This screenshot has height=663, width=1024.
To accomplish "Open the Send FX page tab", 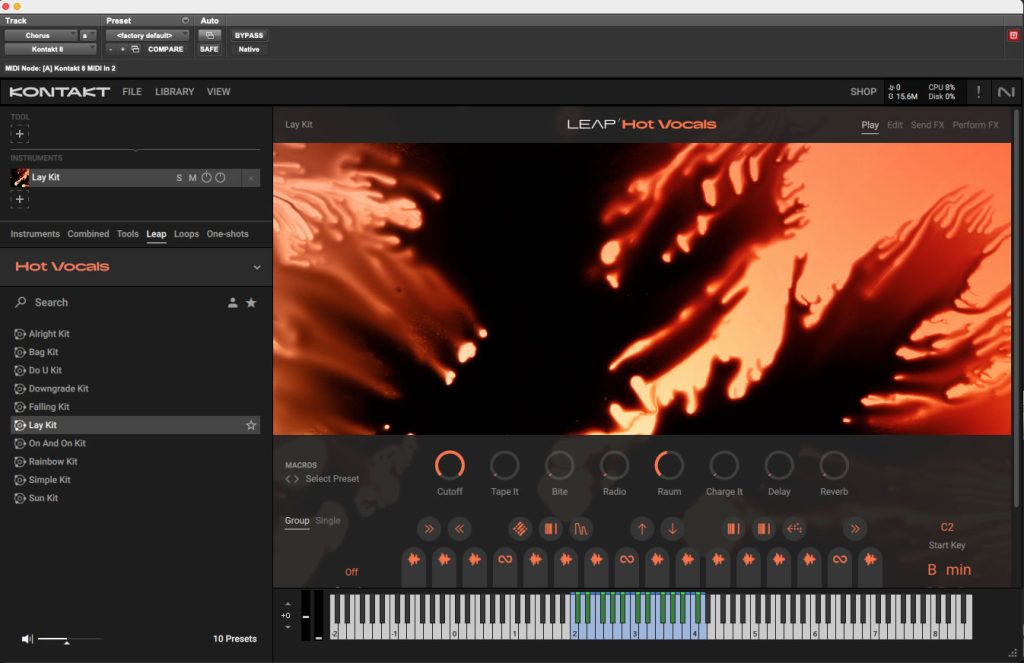I will (x=927, y=125).
